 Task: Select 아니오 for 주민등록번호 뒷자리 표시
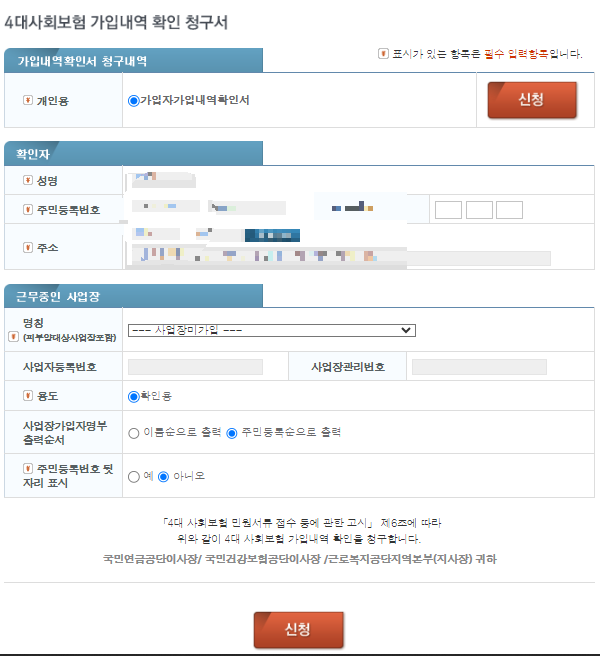(x=164, y=477)
